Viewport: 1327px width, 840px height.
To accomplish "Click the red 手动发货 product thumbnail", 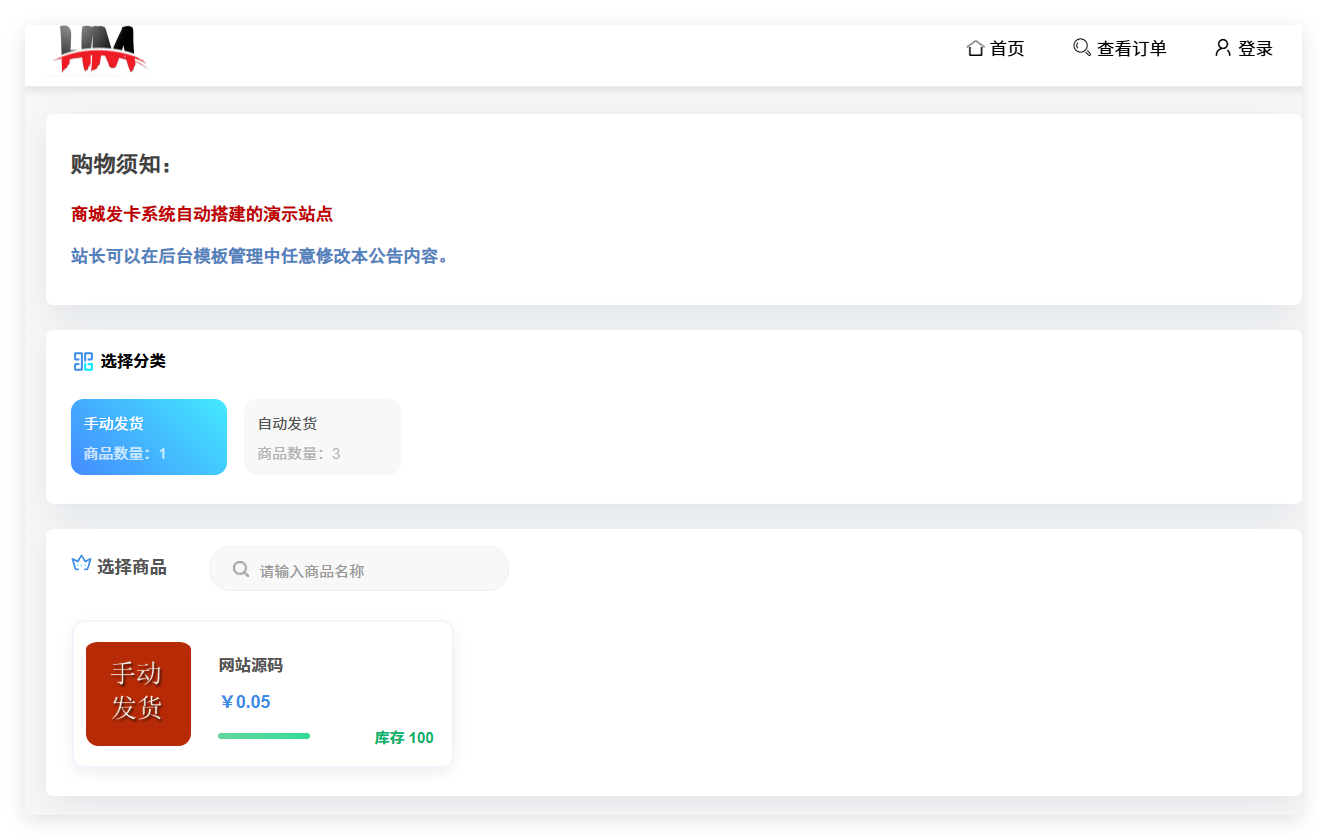I will coord(138,693).
